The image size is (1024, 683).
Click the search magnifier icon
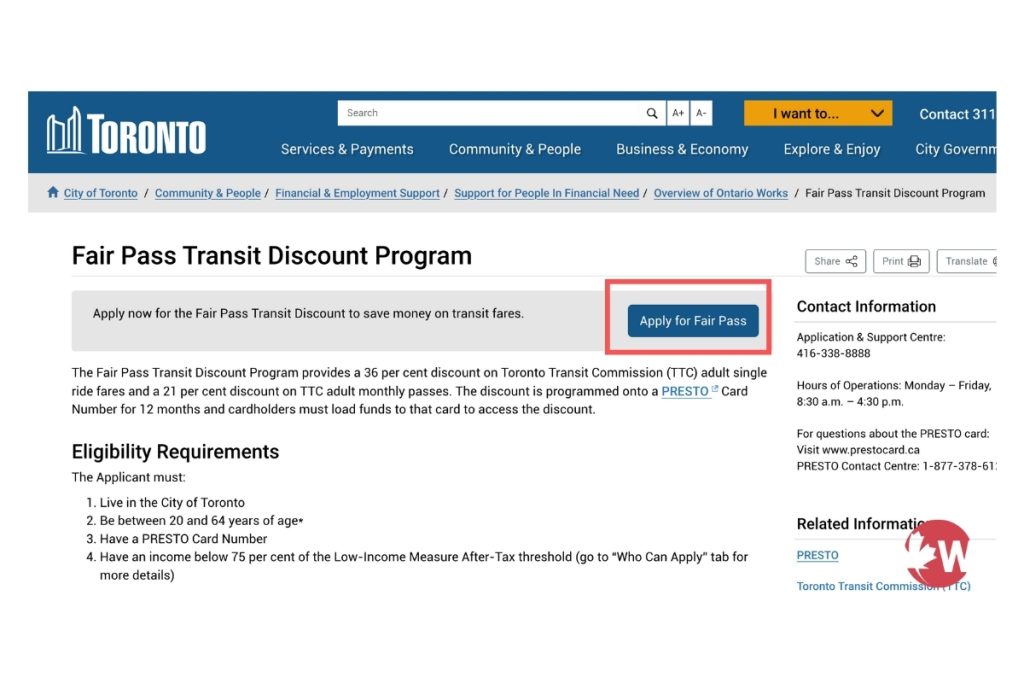pyautogui.click(x=651, y=113)
